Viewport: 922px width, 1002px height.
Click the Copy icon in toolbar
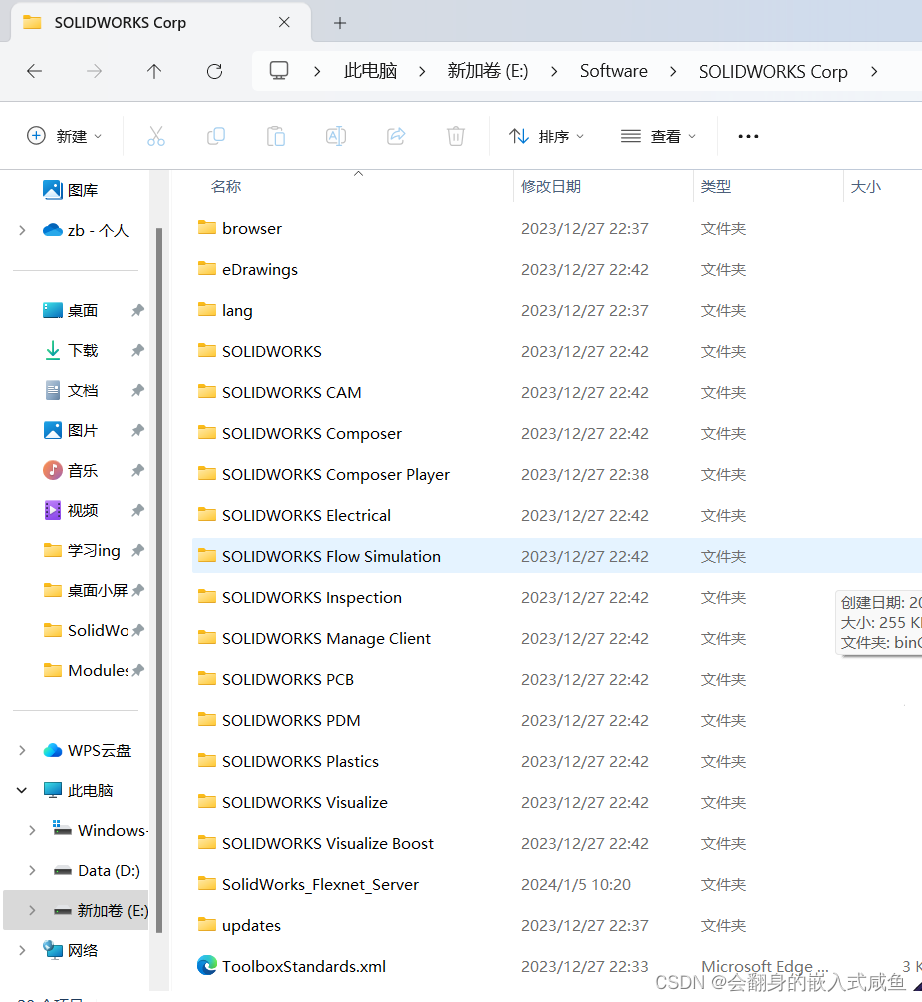216,136
